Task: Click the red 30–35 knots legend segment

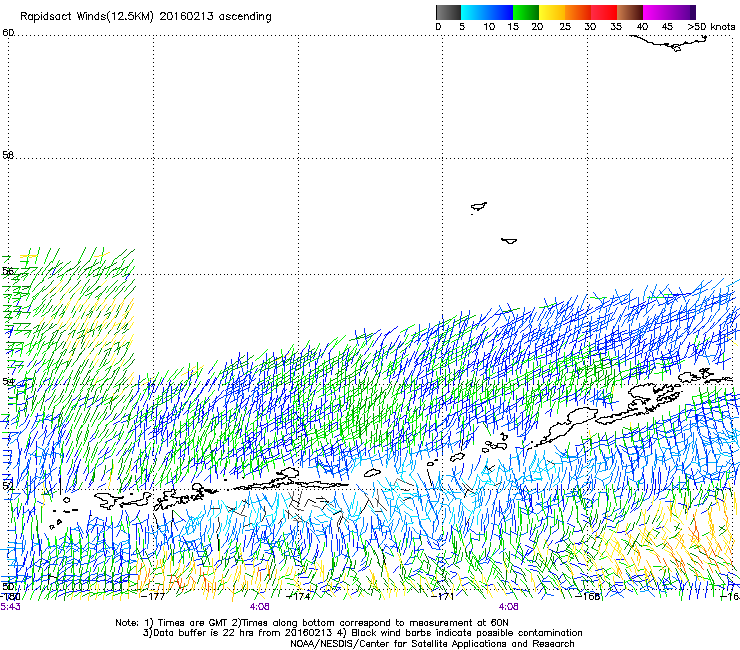Action: [604, 12]
